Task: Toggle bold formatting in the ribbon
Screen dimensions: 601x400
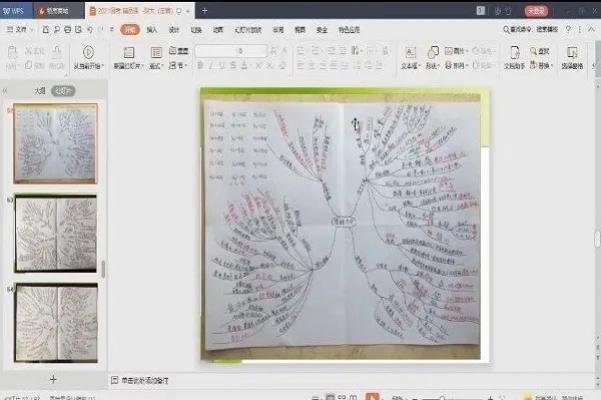Action: [200, 67]
